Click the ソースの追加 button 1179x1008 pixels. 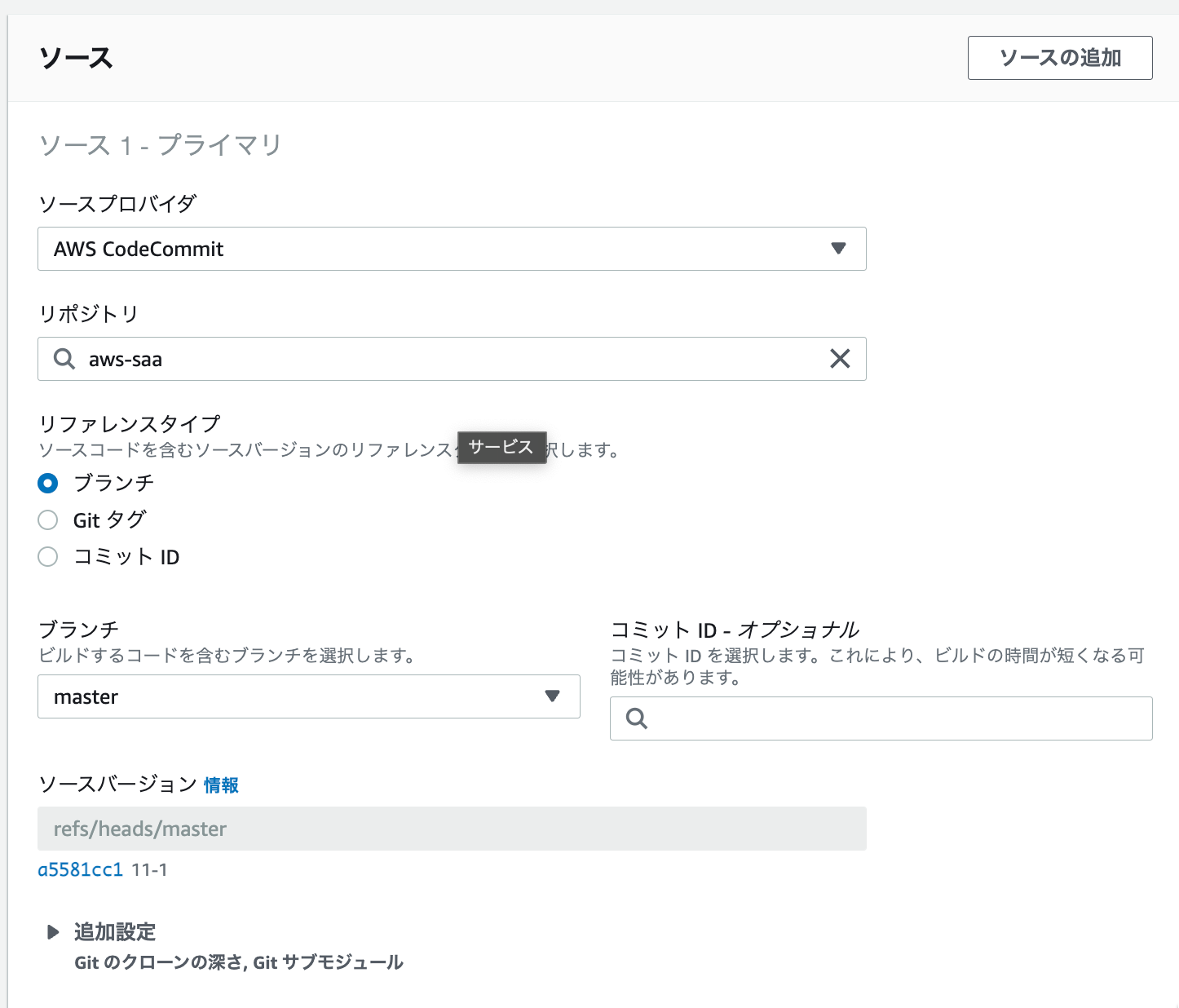point(1060,58)
